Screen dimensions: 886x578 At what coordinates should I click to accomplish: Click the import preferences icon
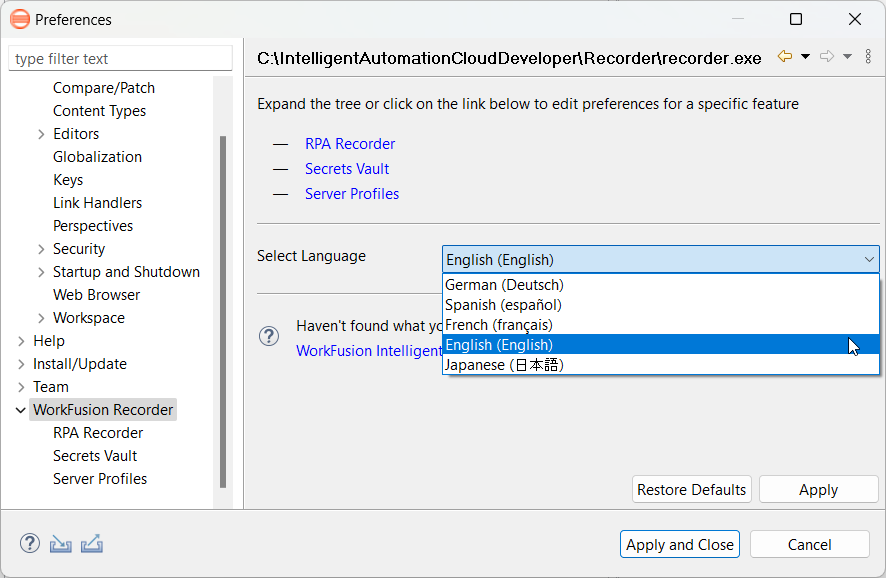(x=60, y=544)
